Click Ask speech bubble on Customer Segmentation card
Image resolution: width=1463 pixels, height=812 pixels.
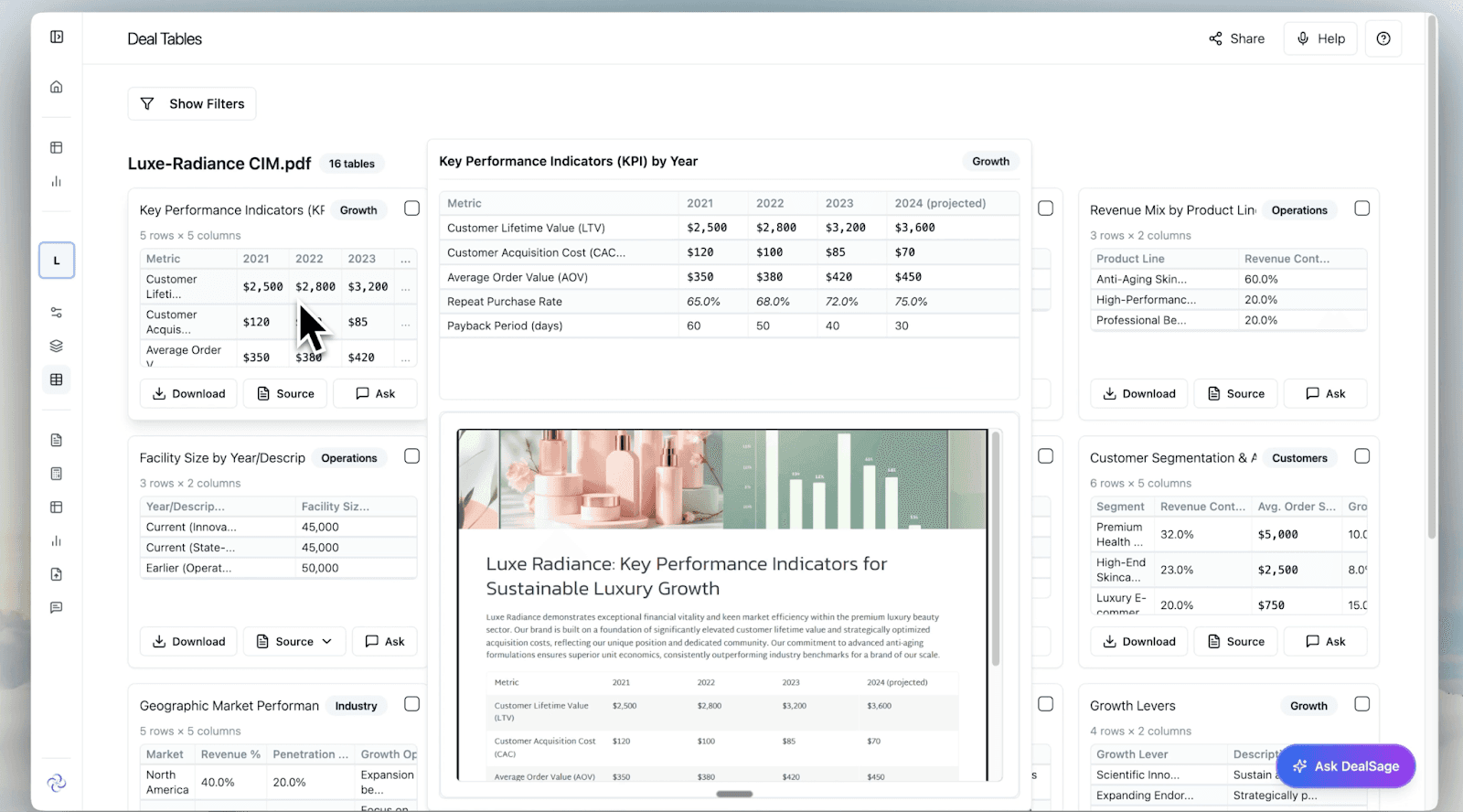click(x=1313, y=641)
